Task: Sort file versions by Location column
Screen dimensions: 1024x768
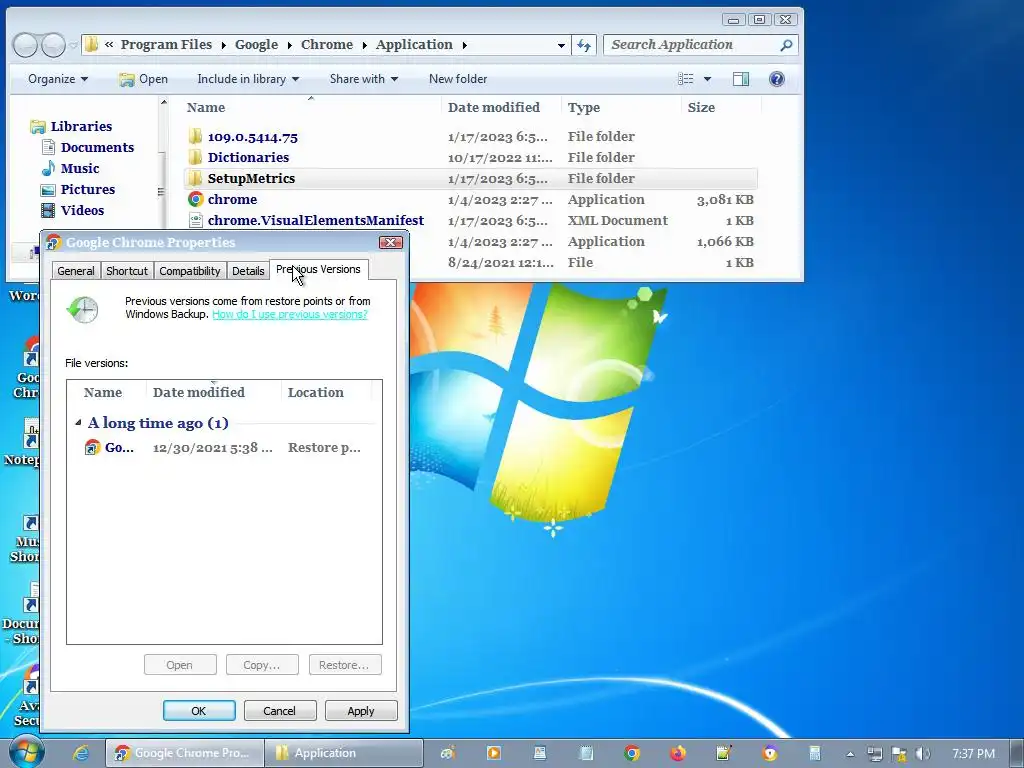Action: [x=327, y=392]
